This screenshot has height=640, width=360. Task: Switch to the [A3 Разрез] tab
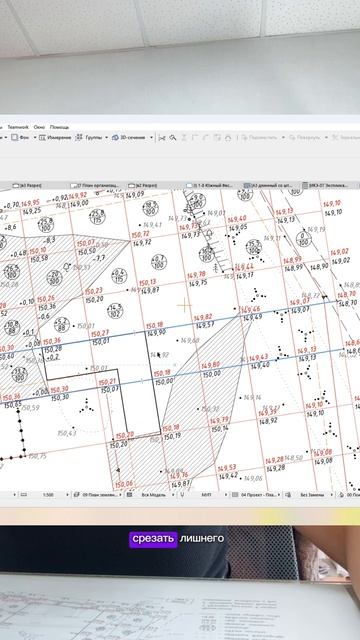27,186
